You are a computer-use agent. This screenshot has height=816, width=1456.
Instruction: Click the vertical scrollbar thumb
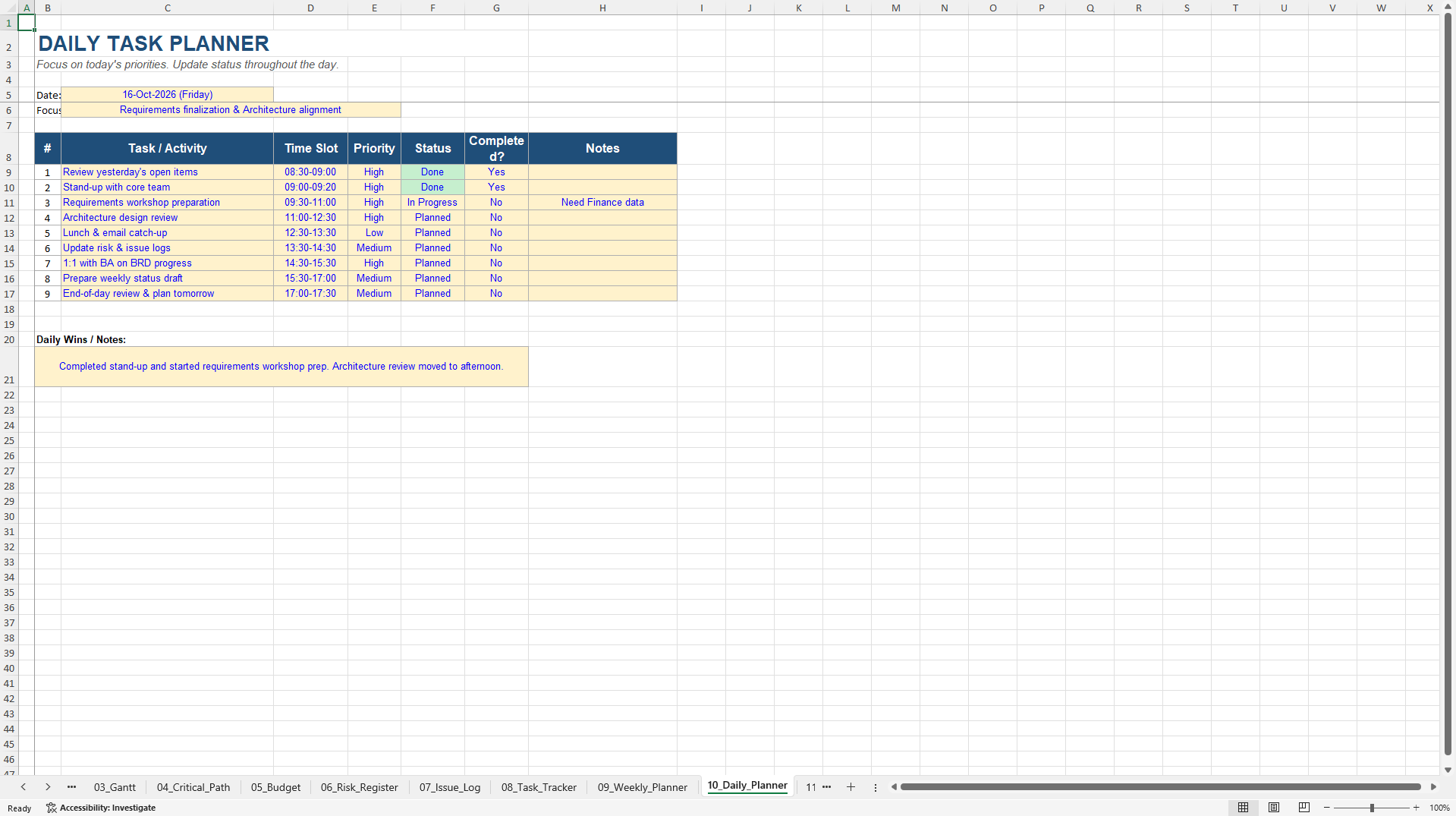1448,384
